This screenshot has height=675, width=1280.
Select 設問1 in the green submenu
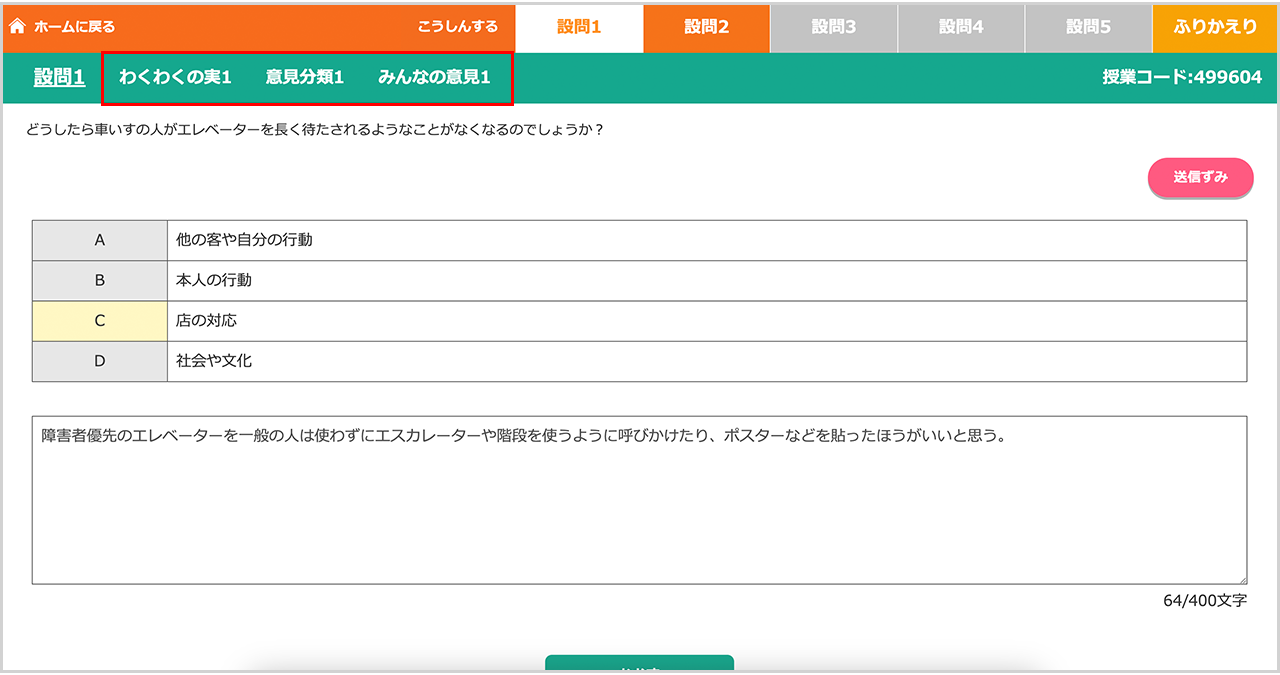(59, 77)
